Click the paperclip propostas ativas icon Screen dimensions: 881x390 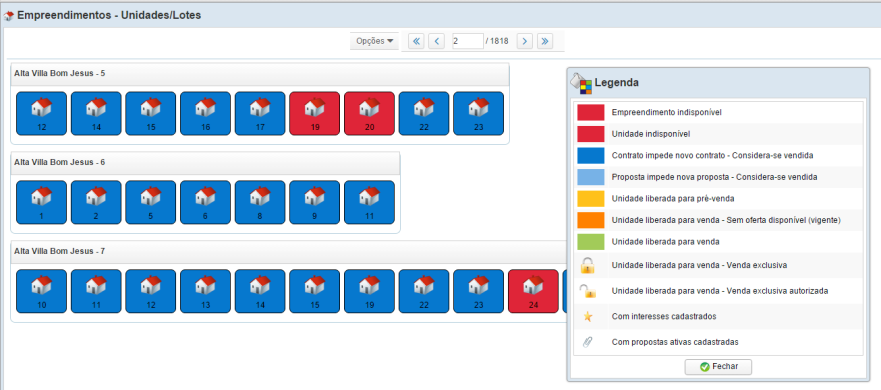(588, 342)
